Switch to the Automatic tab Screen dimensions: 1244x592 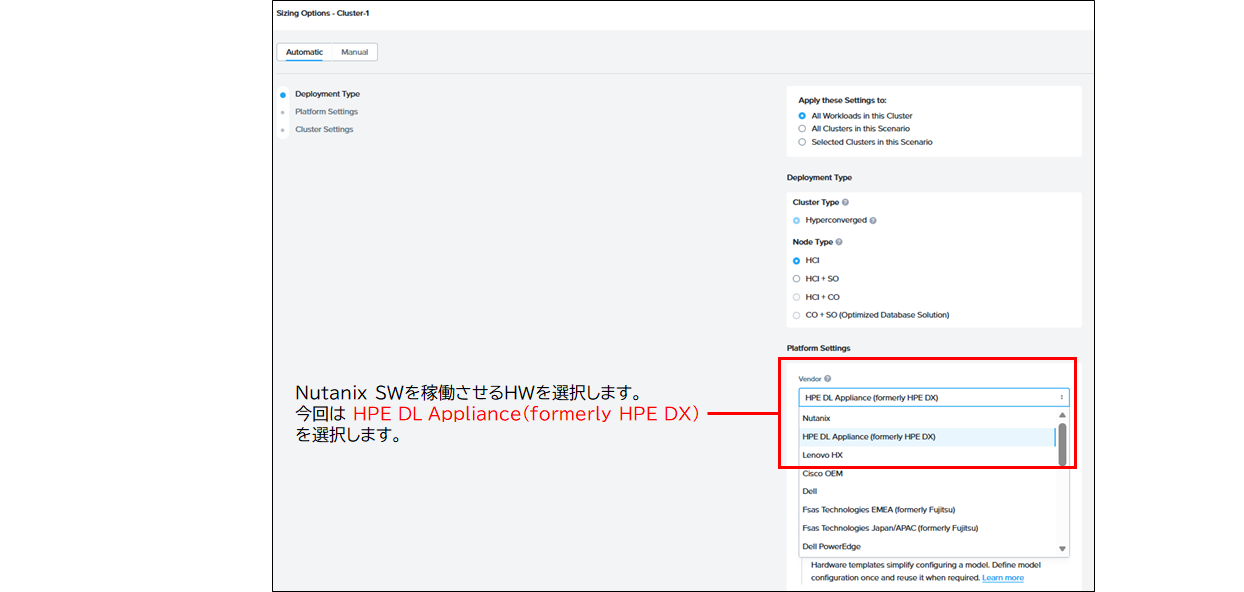pyautogui.click(x=304, y=52)
